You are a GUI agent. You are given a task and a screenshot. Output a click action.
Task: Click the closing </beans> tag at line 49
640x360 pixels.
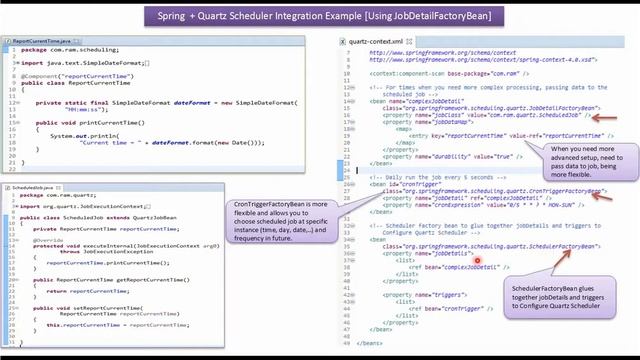point(369,343)
